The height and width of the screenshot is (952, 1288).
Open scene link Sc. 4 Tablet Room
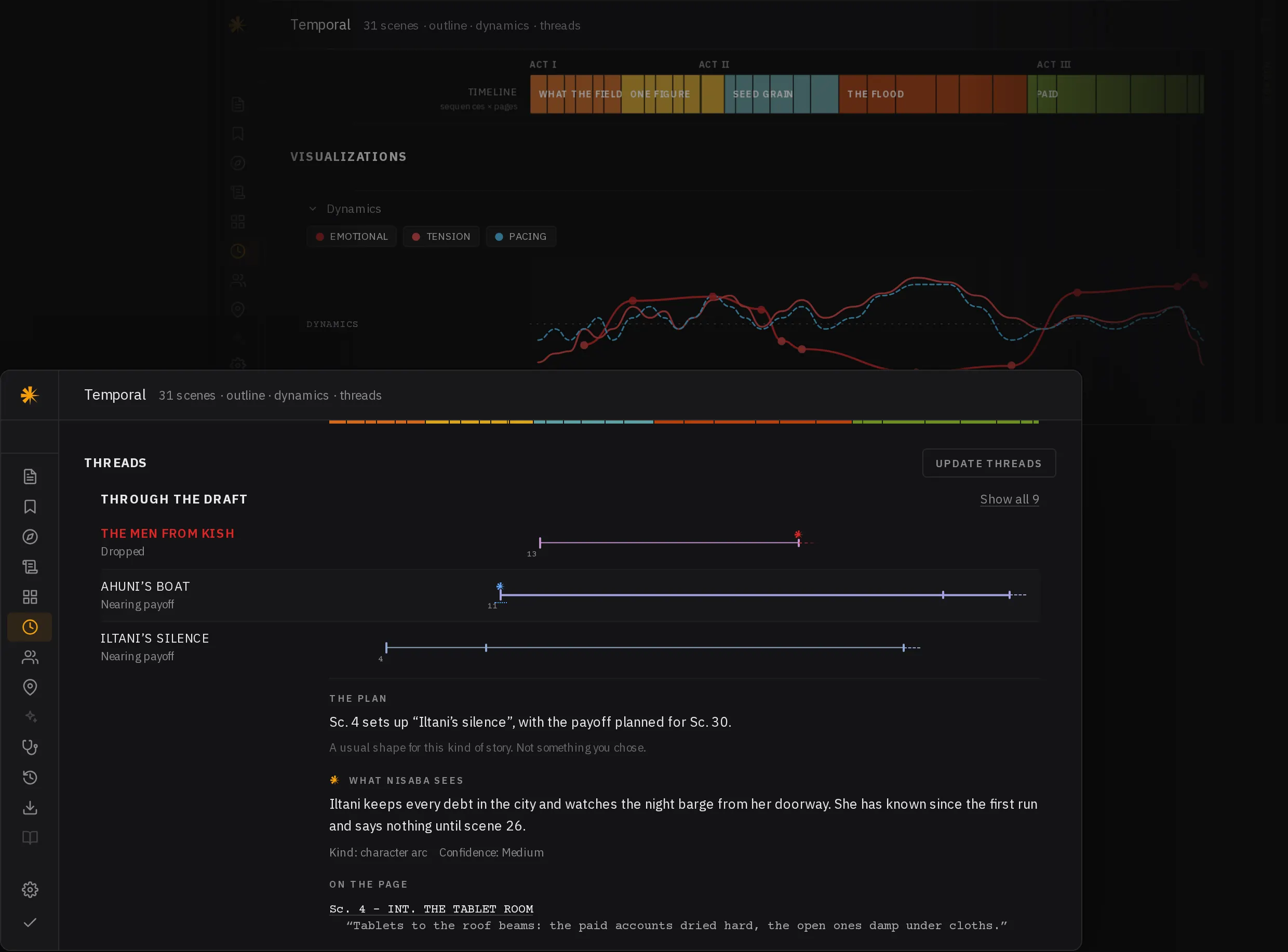coord(431,909)
